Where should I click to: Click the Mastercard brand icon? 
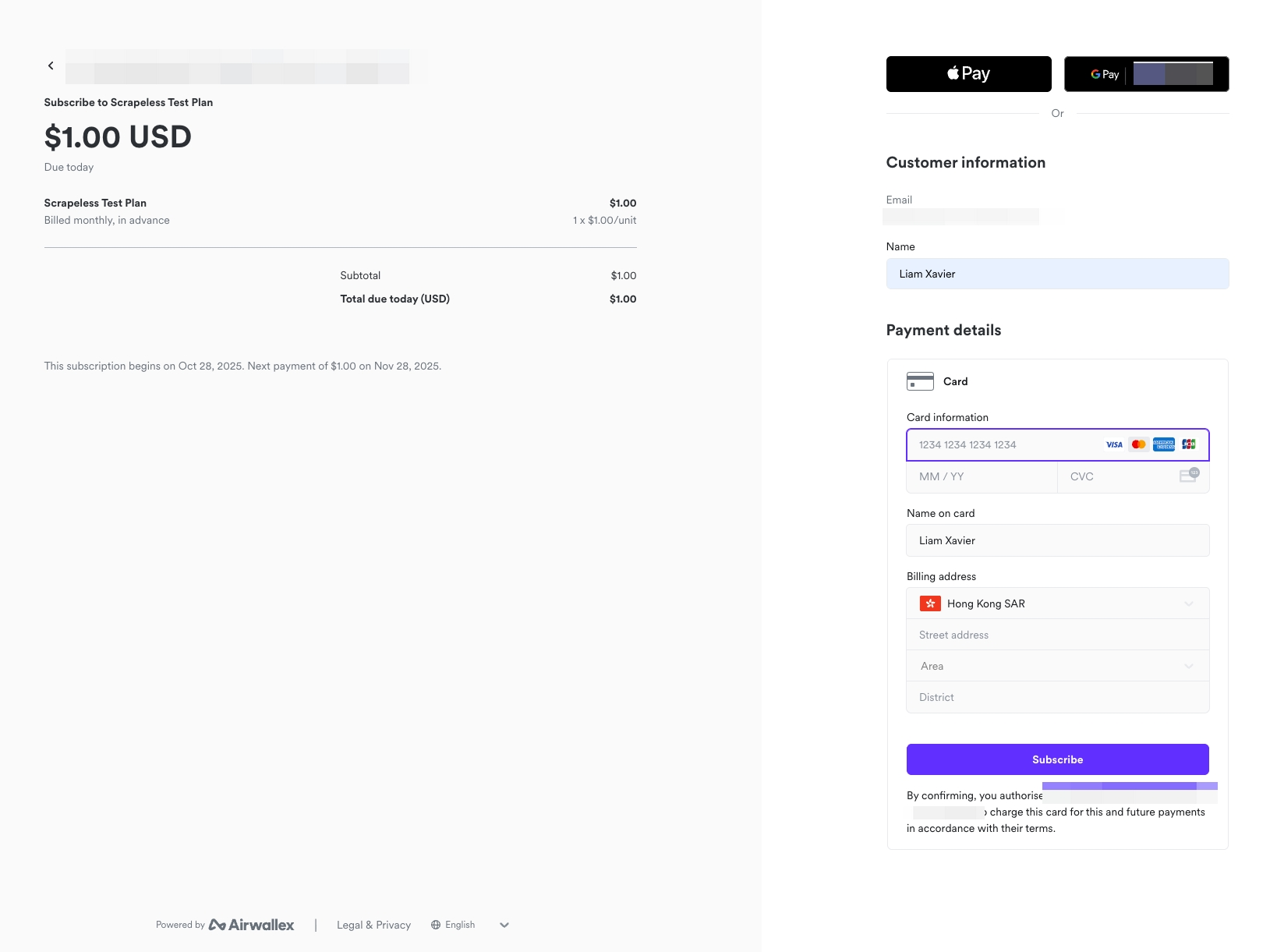coord(1138,444)
